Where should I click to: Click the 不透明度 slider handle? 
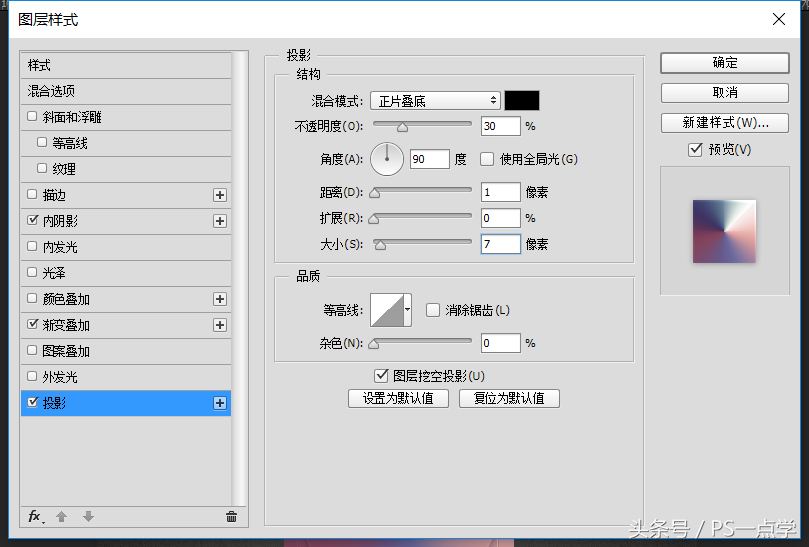[402, 127]
